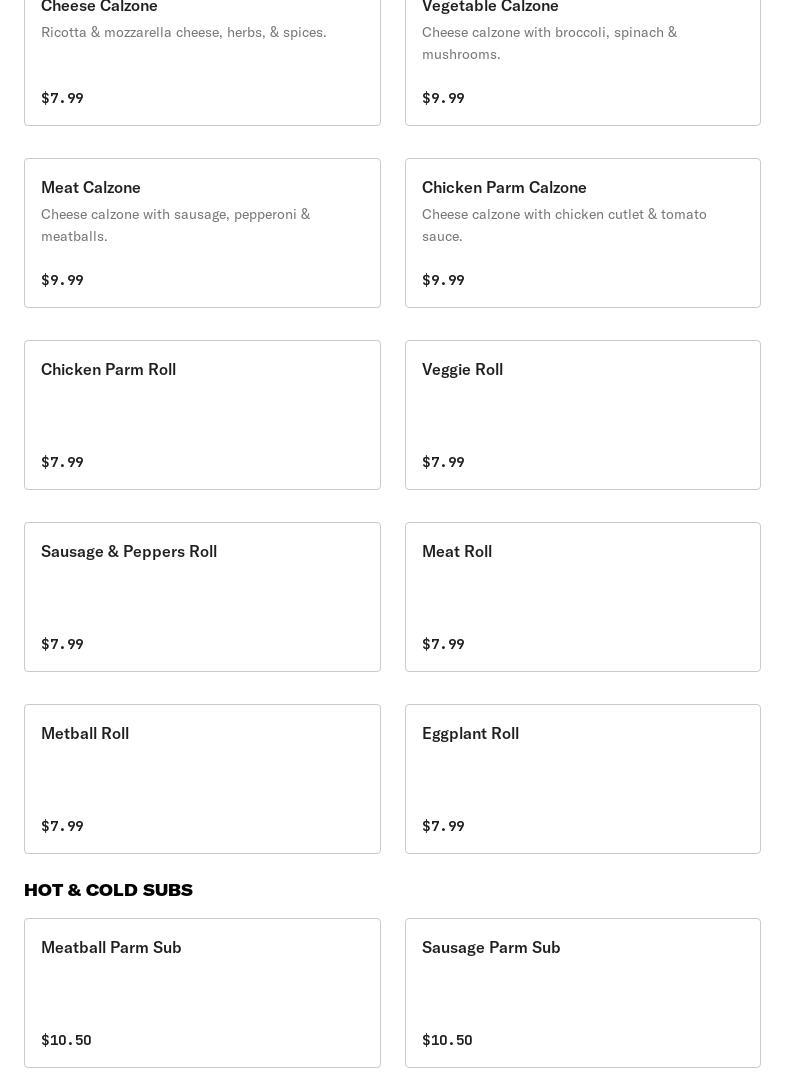Select the Vegetable Calzone card

coord(582,70)
